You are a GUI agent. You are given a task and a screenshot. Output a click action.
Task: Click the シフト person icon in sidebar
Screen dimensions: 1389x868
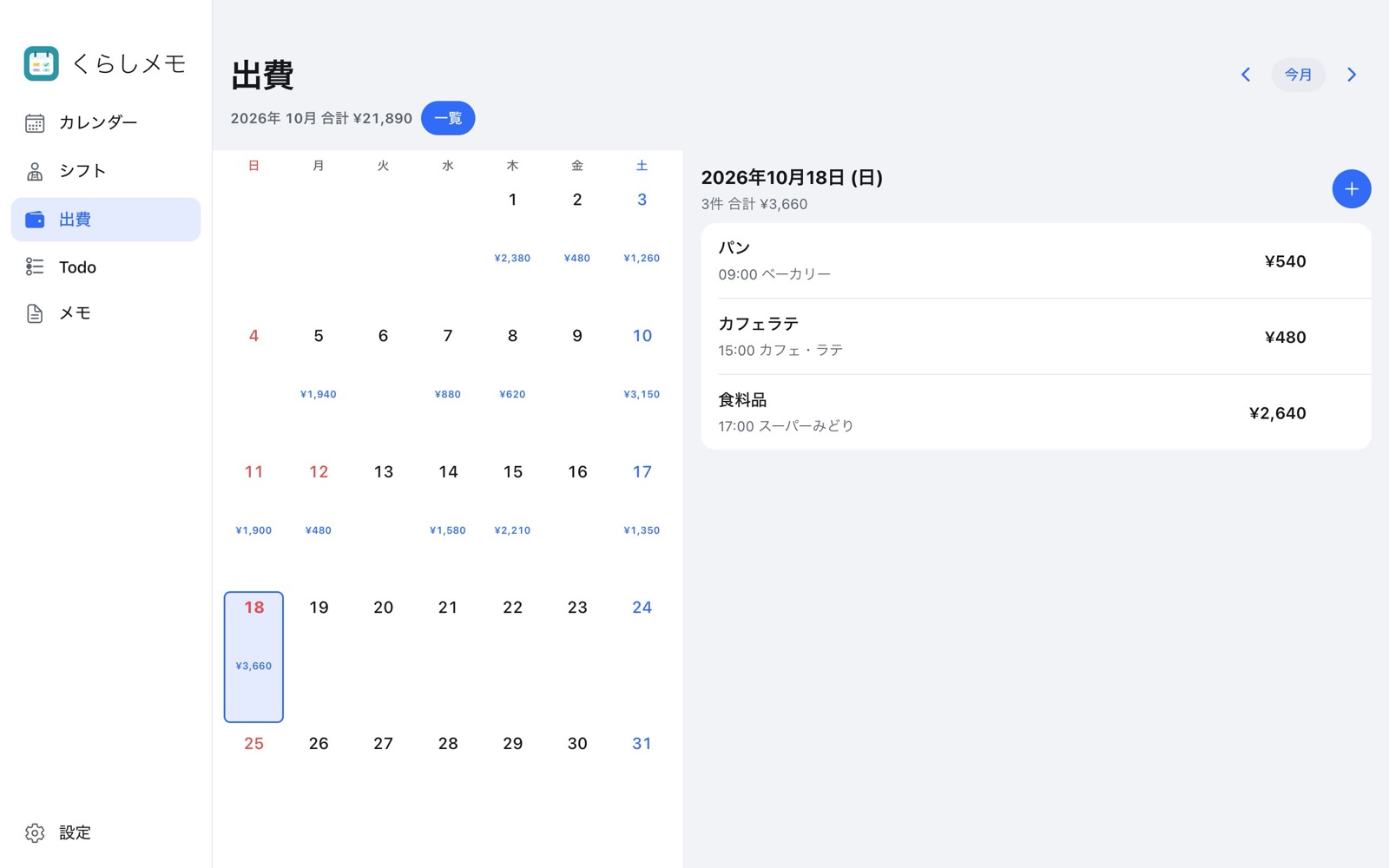tap(35, 171)
